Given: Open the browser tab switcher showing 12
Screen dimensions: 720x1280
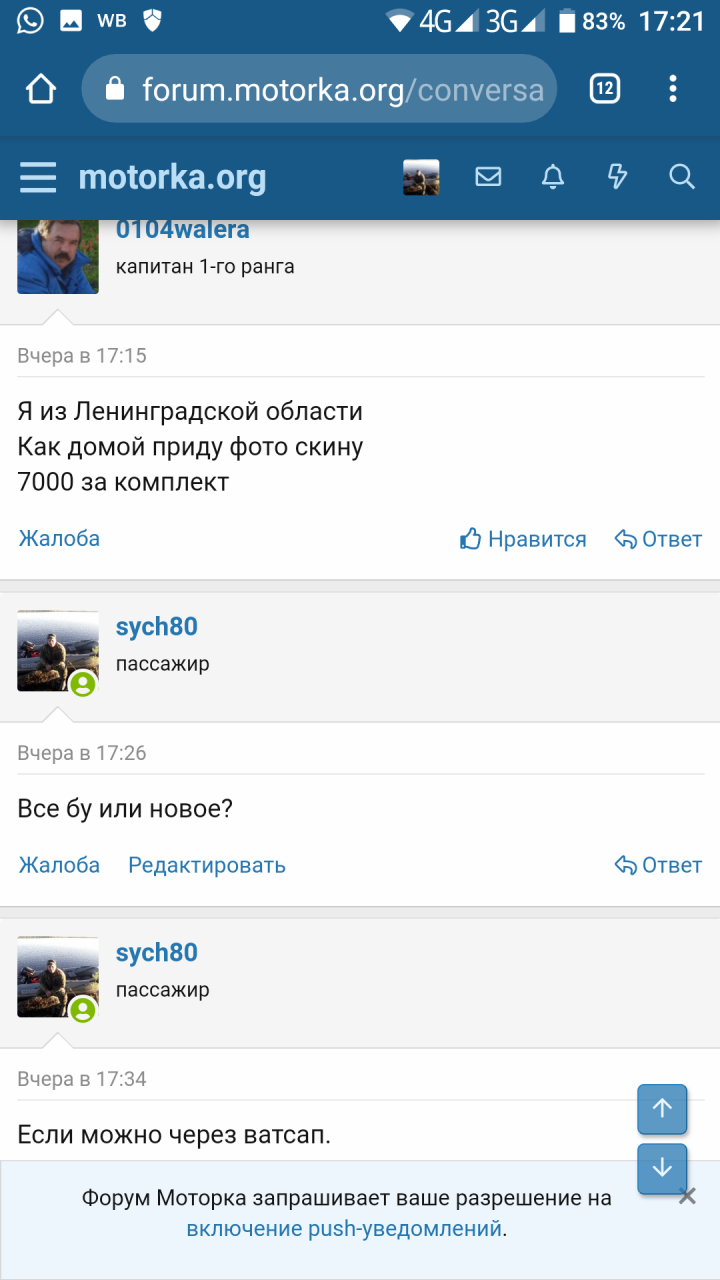Looking at the screenshot, I should [604, 90].
